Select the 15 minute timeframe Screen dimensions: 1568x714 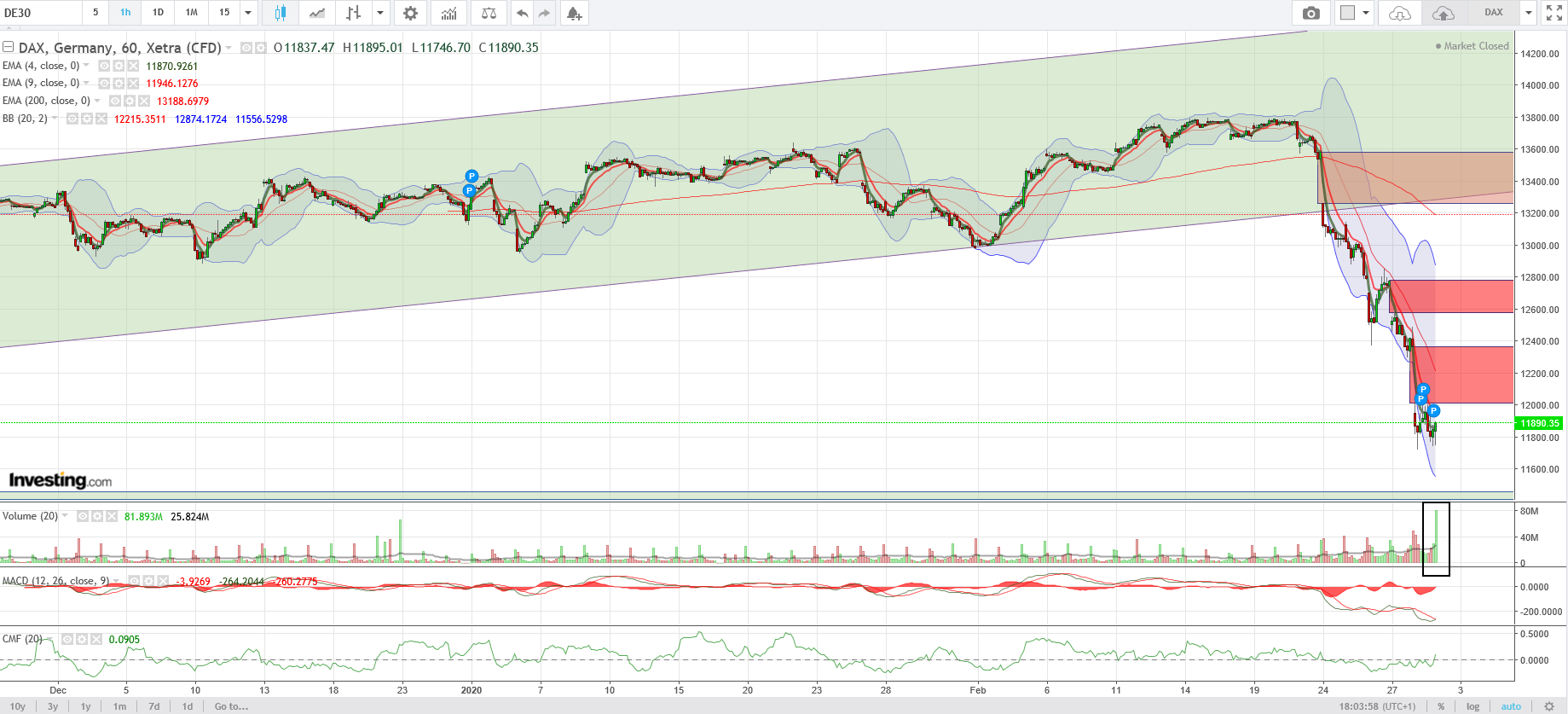[224, 13]
